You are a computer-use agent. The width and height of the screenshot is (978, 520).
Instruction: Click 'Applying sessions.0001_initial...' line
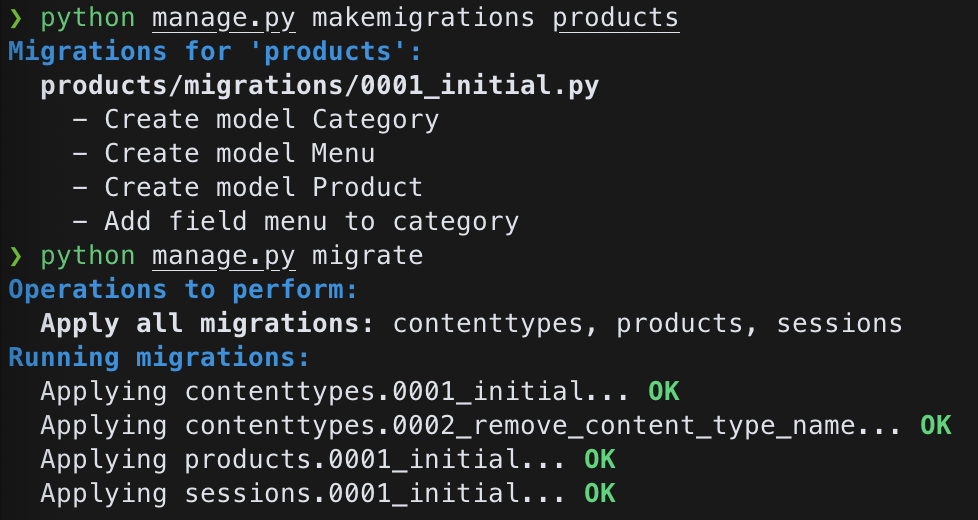[304, 493]
